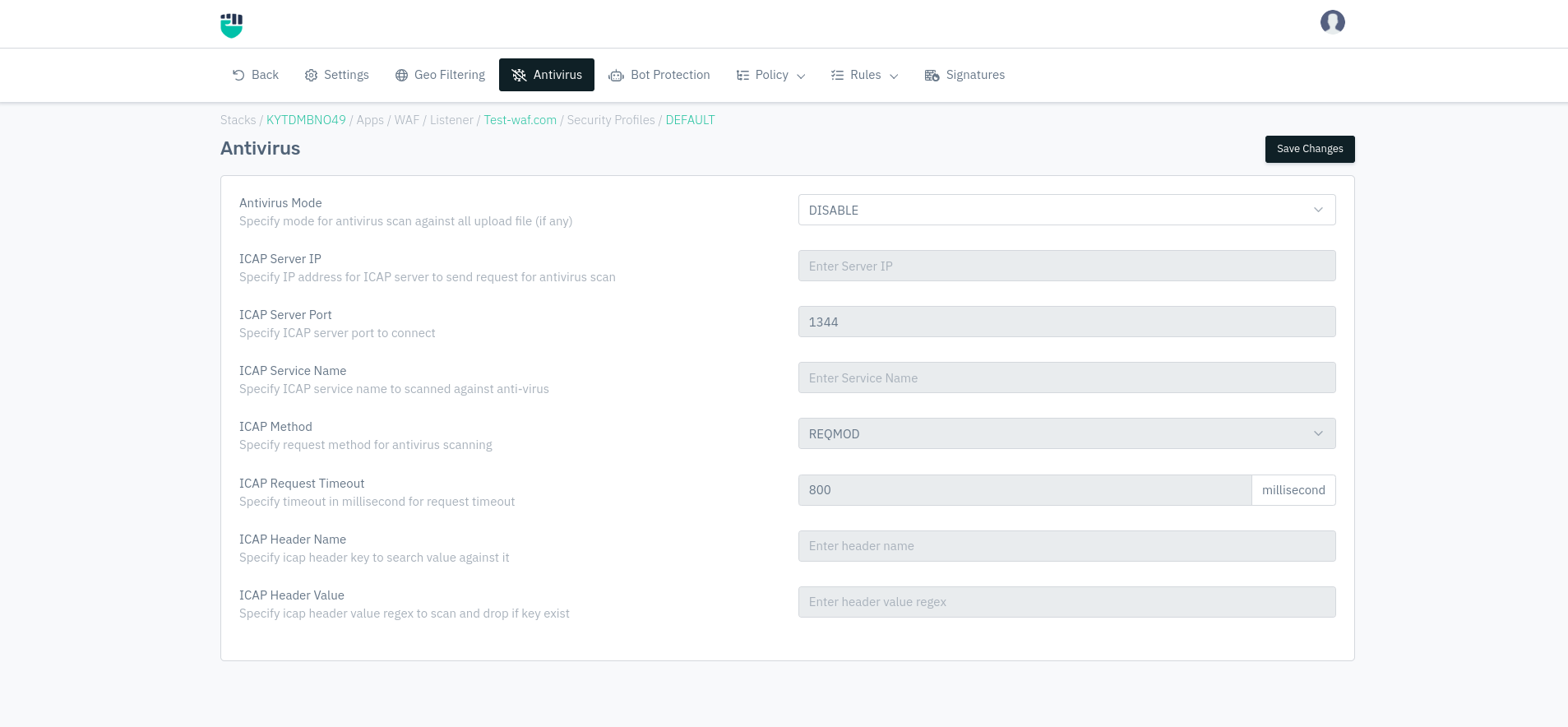Screen dimensions: 1568x727
Task: Click the ICAP Server IP label
Action: click(280, 259)
